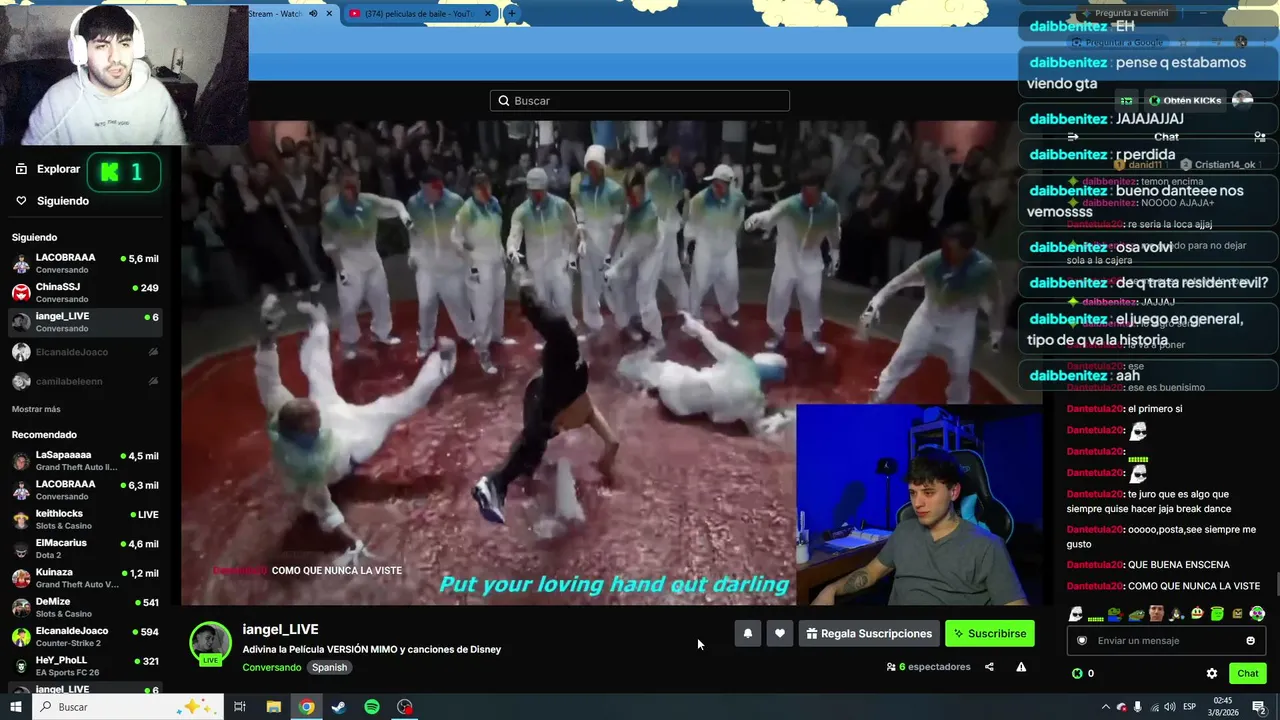Image resolution: width=1280 pixels, height=720 pixels.
Task: Report the stream via warning triangle icon
Action: coord(1021,667)
